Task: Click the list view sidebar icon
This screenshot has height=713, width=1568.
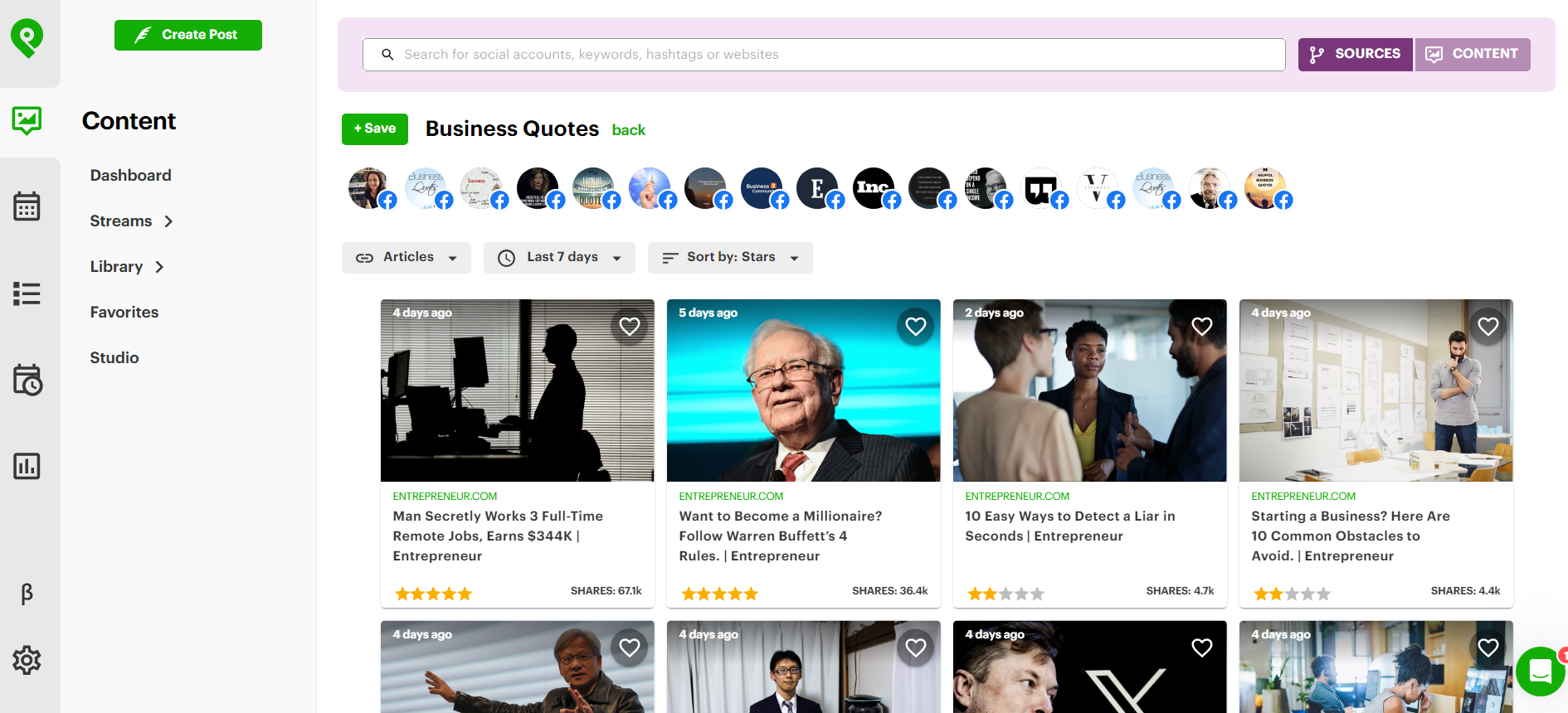Action: (x=27, y=293)
